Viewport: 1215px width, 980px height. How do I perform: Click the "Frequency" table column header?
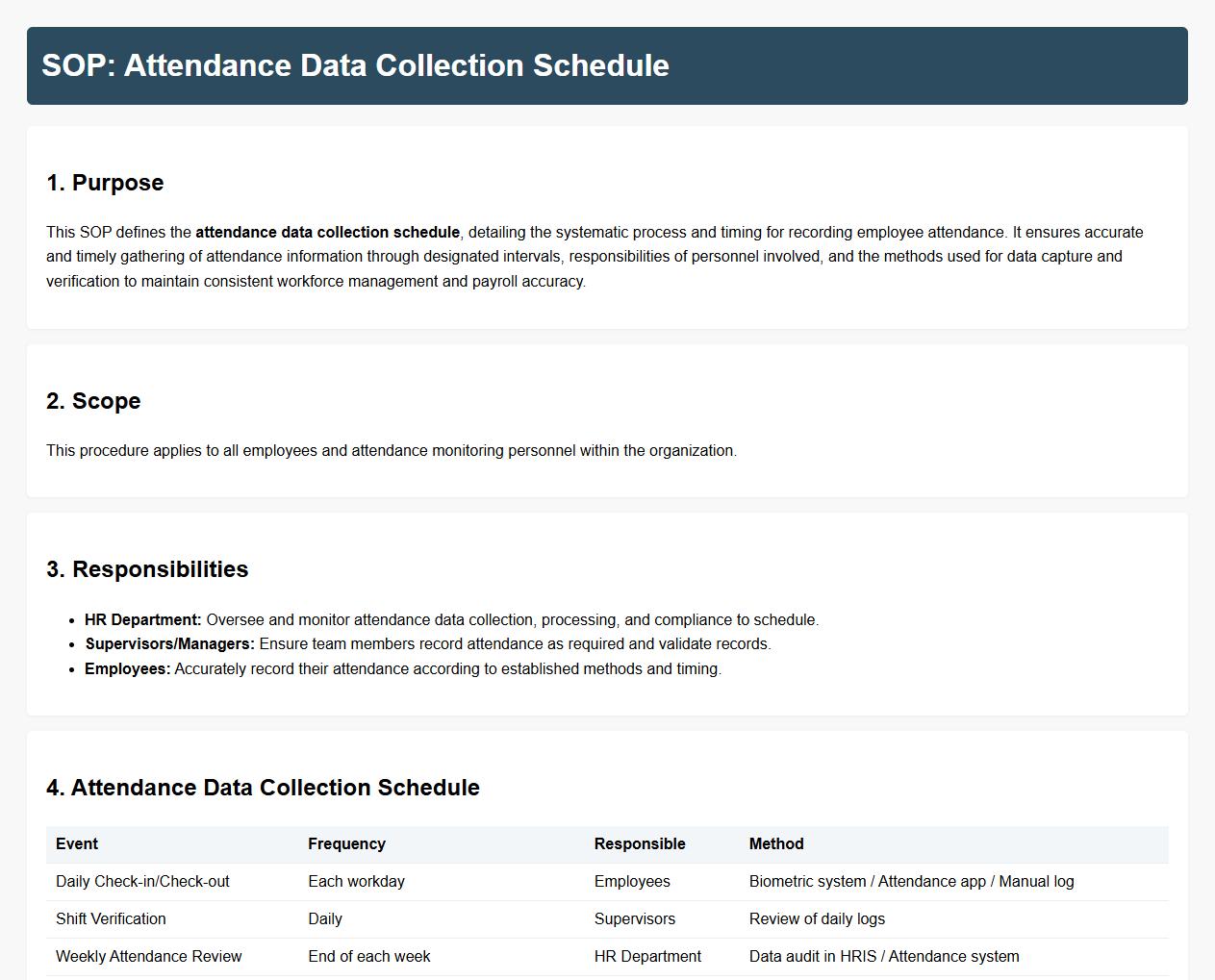[x=346, y=844]
